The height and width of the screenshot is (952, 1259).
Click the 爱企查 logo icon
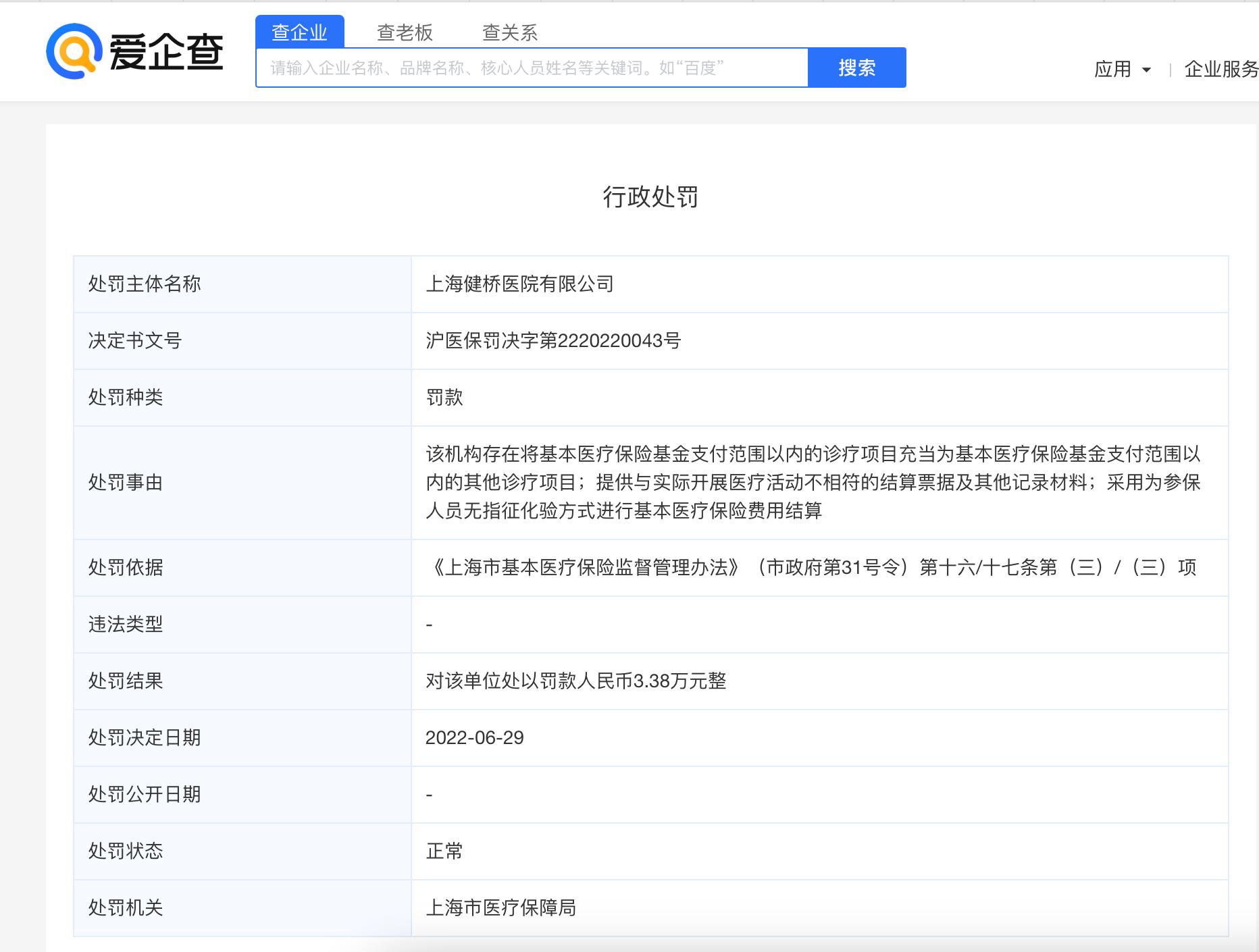coord(74,52)
